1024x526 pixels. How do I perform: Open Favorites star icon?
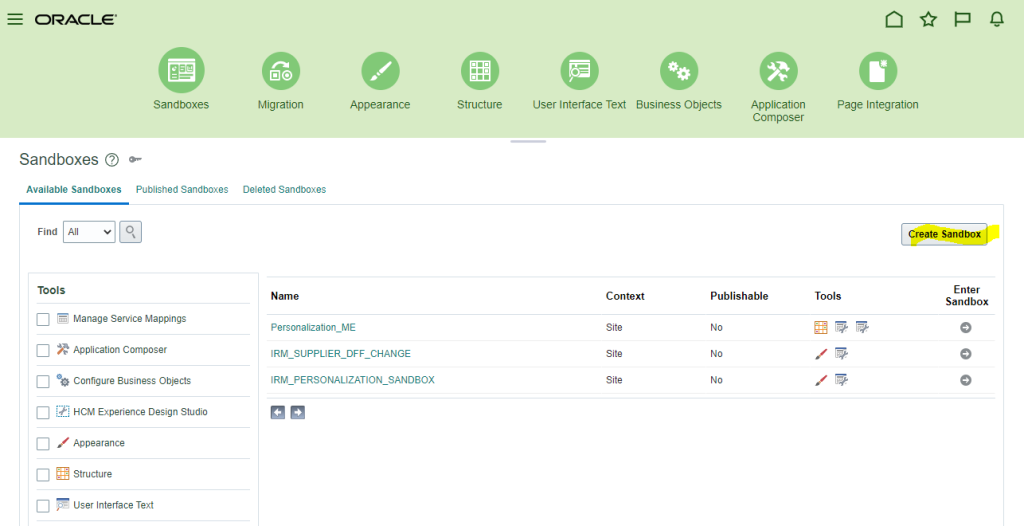click(928, 20)
